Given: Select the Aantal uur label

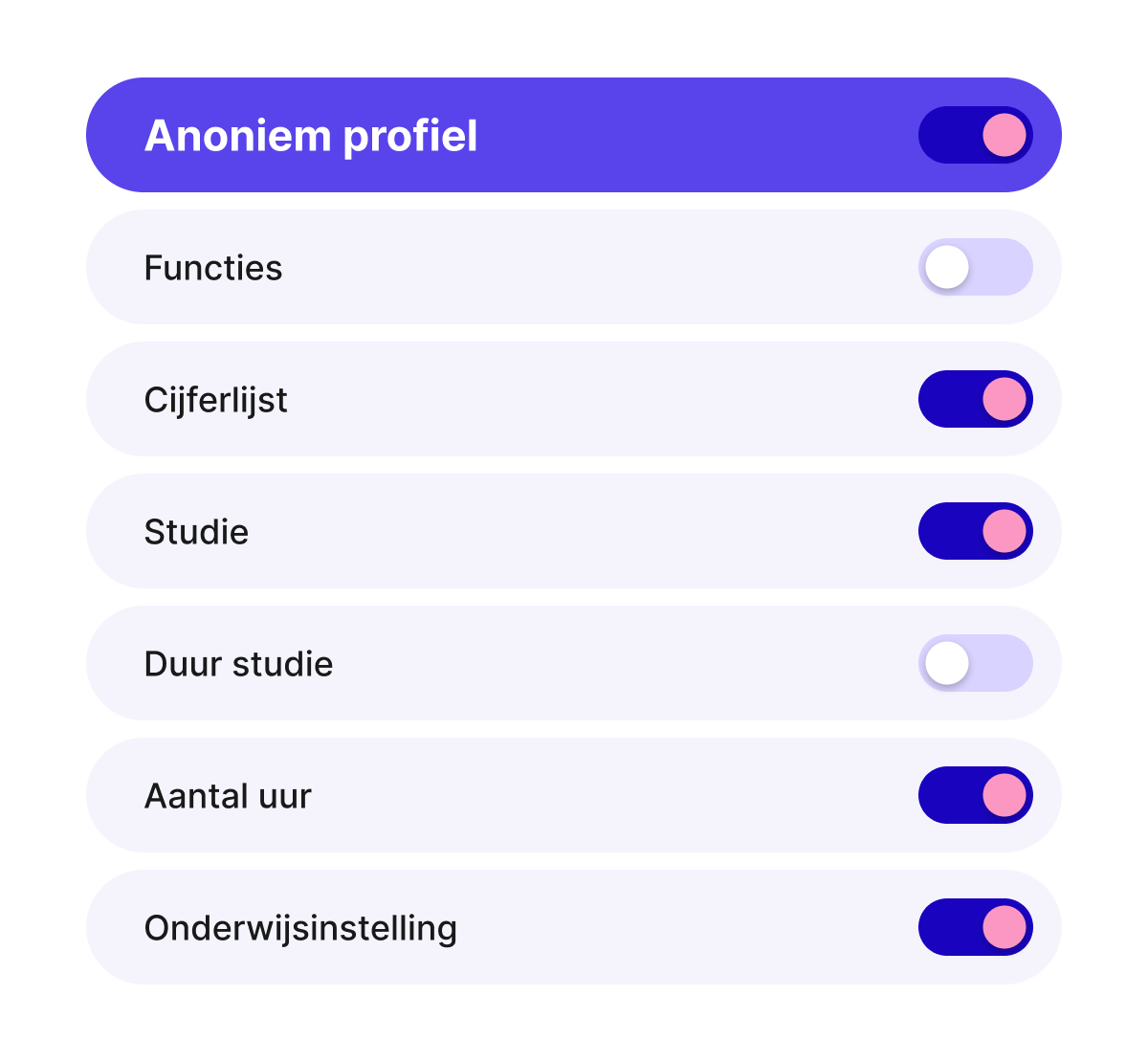Looking at the screenshot, I should pos(228,796).
